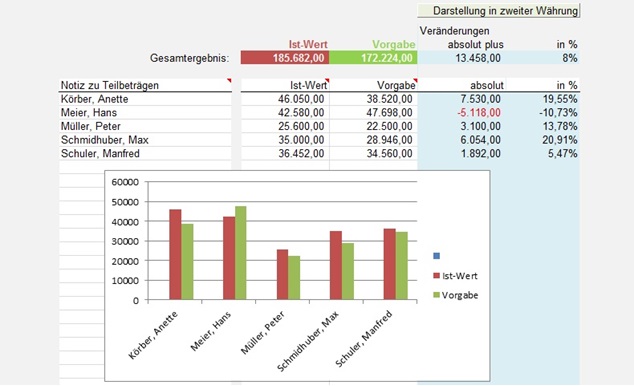Click the comment marker on Vorgabe column header
Image resolution: width=634 pixels, height=386 pixels.
tap(415, 80)
